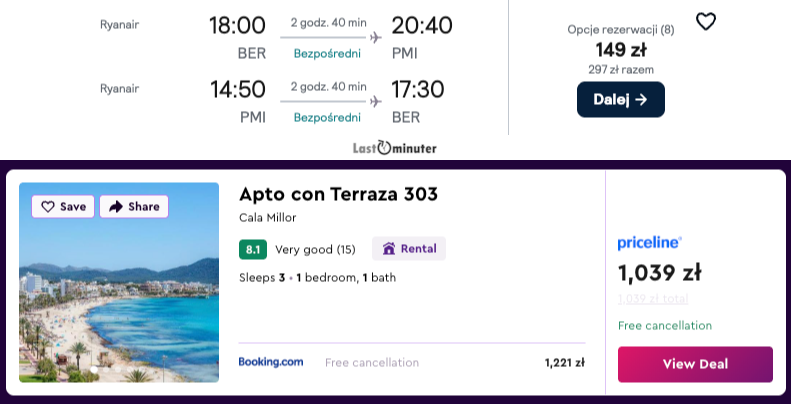The height and width of the screenshot is (404, 791).
Task: Click the Booking.com logo
Action: (x=271, y=362)
